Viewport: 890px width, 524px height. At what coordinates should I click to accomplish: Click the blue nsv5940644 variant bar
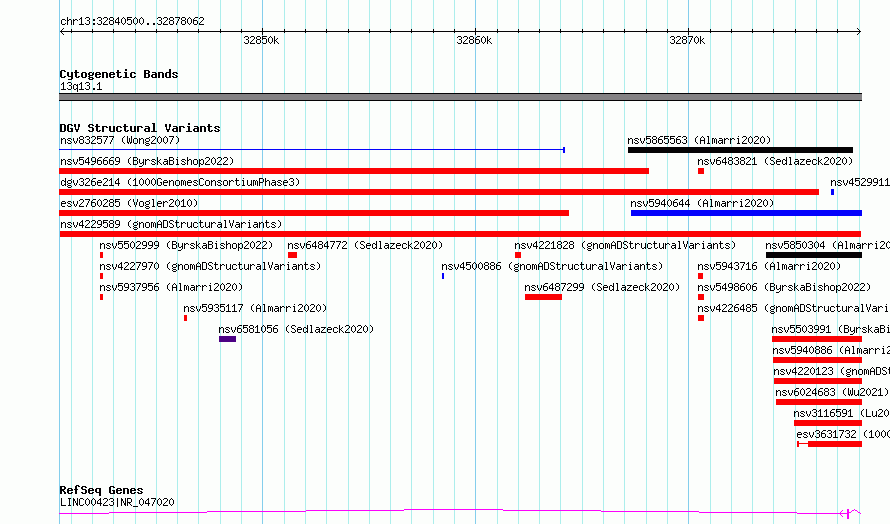(746, 213)
